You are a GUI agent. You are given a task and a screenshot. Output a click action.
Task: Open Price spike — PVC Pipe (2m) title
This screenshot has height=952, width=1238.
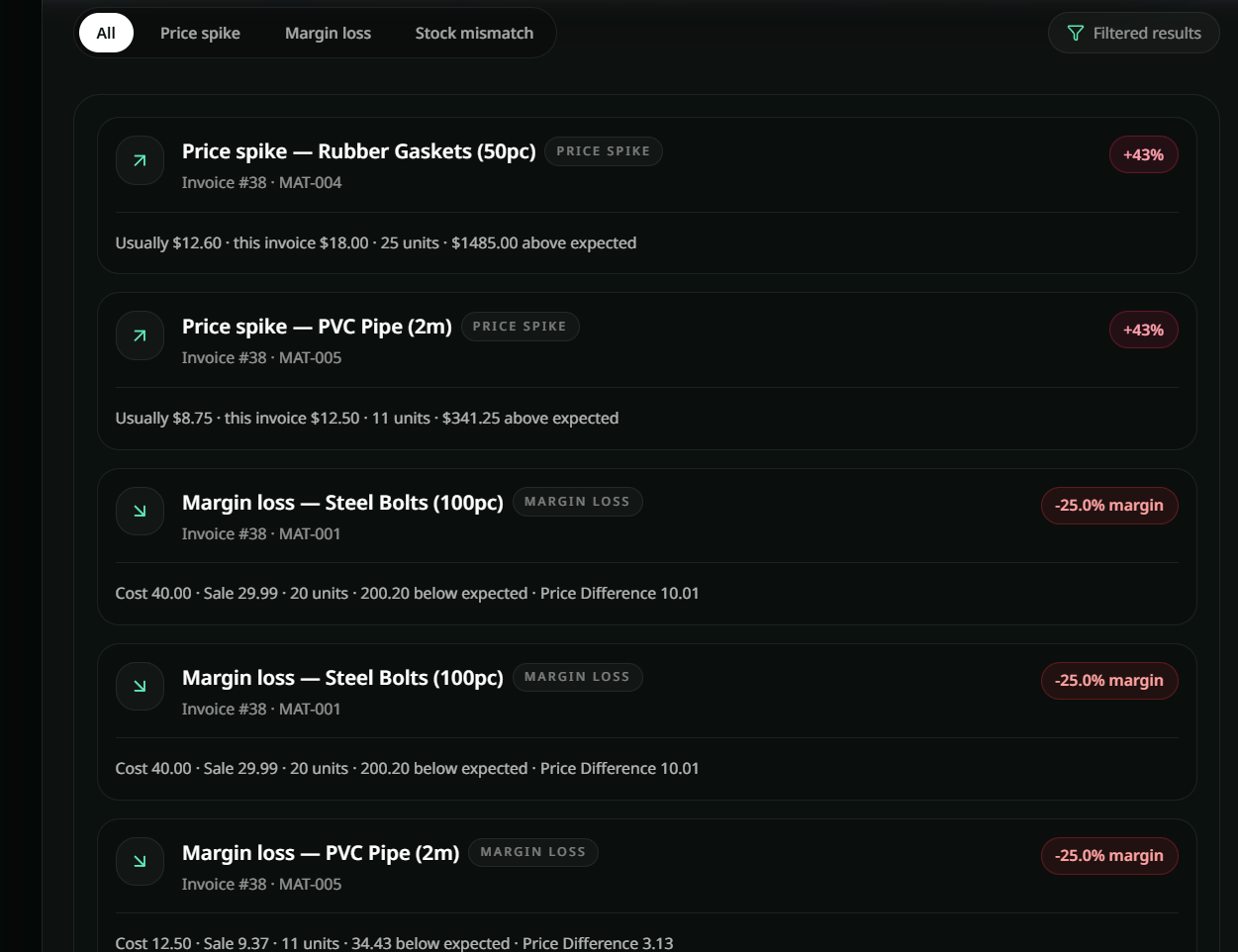point(317,327)
